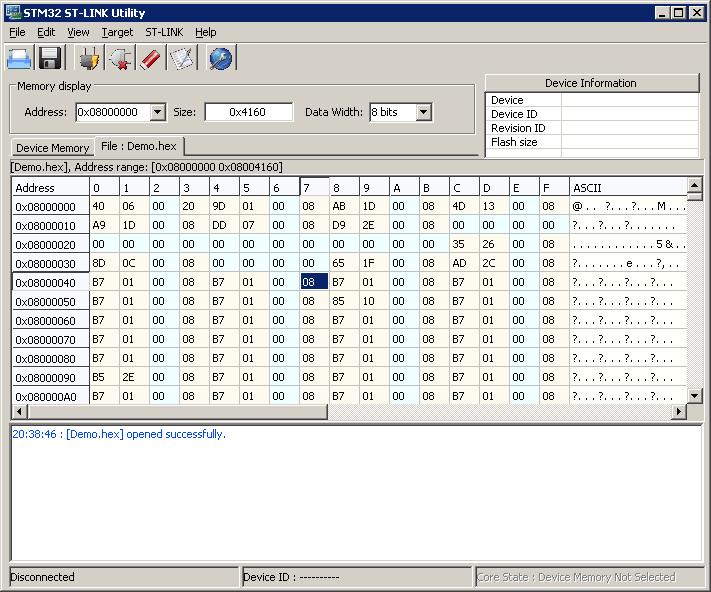Click the Address column header
This screenshot has height=592, width=711.
[x=50, y=188]
